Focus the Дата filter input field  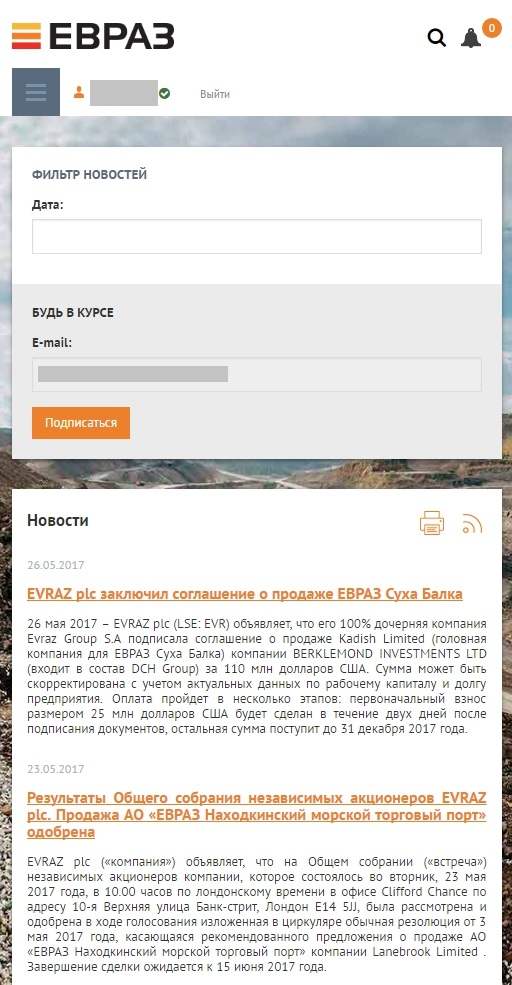coord(257,236)
